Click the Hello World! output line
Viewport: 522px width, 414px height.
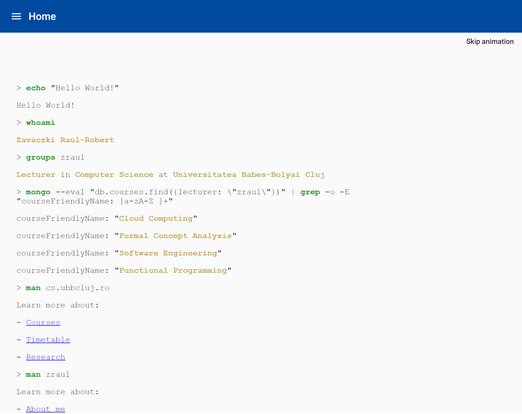(45, 105)
